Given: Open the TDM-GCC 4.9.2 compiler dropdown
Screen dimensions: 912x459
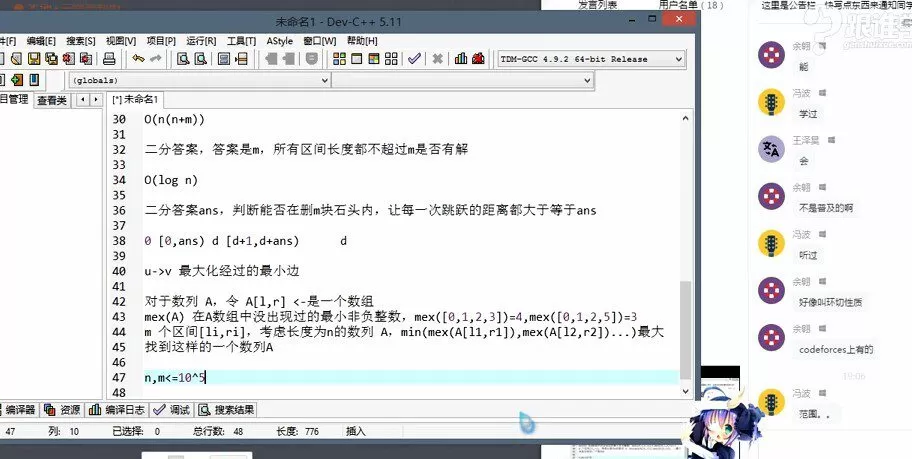Looking at the screenshot, I should (x=592, y=59).
